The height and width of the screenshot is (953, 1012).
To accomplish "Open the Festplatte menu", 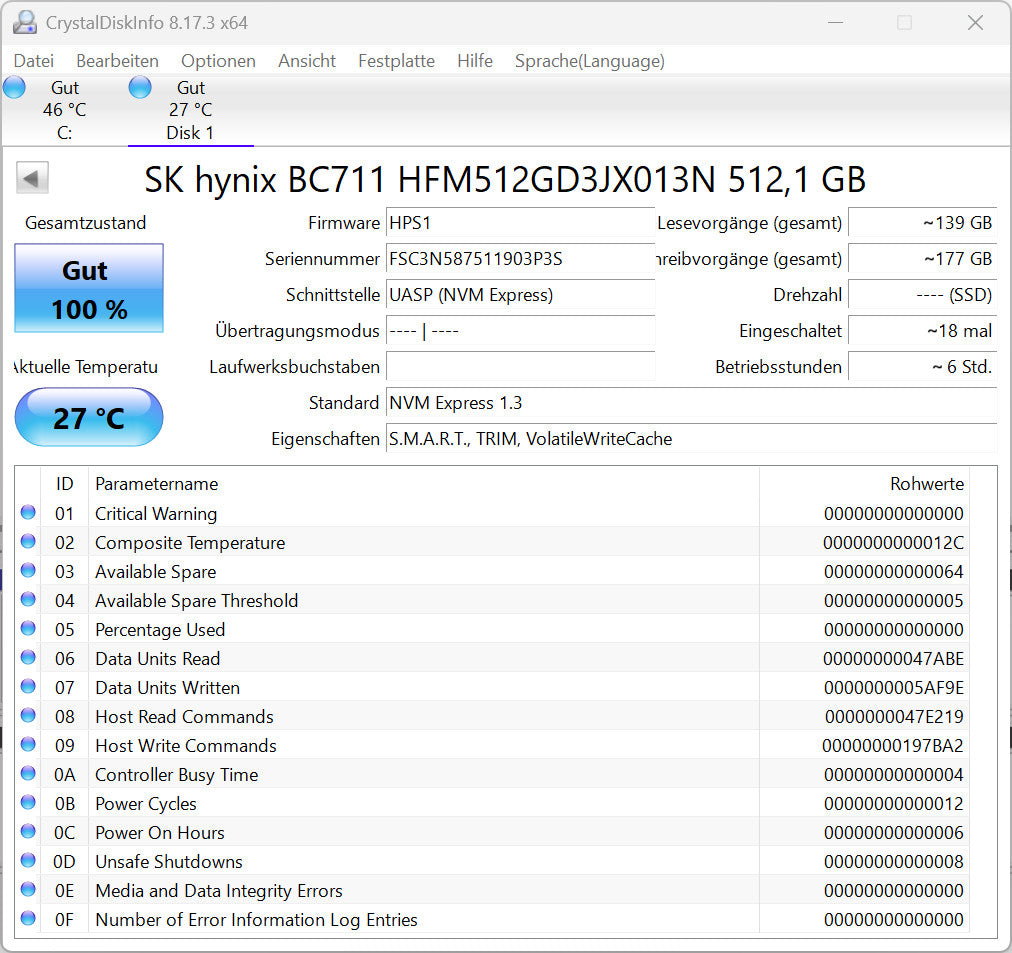I will coord(396,61).
